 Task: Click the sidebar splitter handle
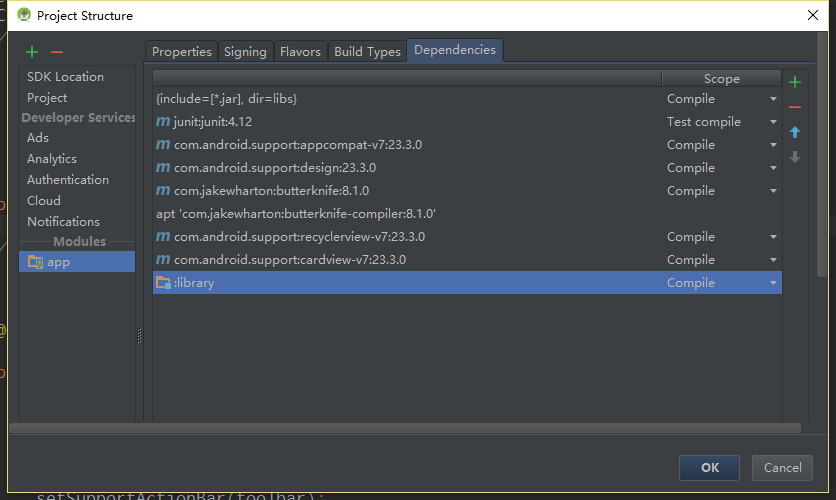[x=139, y=335]
